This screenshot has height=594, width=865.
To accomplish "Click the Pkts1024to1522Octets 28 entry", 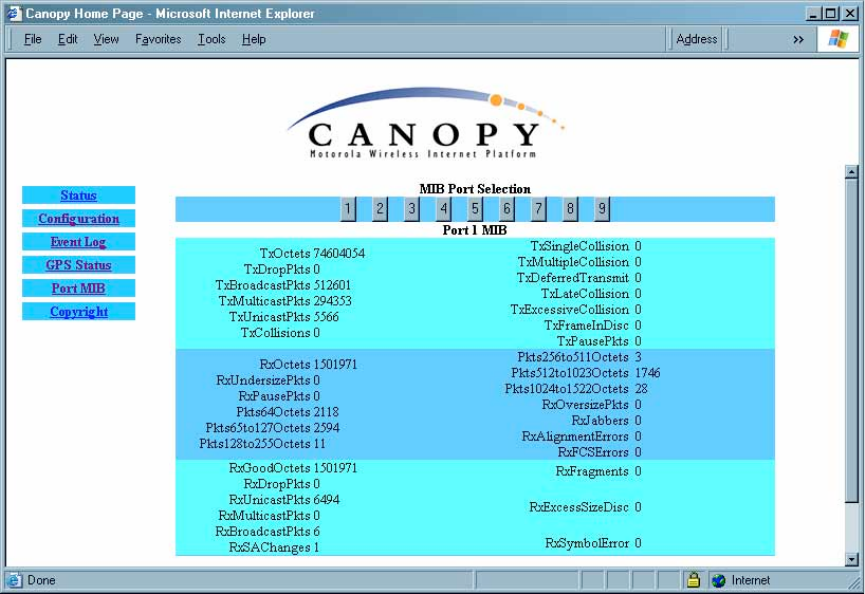I will point(576,389).
